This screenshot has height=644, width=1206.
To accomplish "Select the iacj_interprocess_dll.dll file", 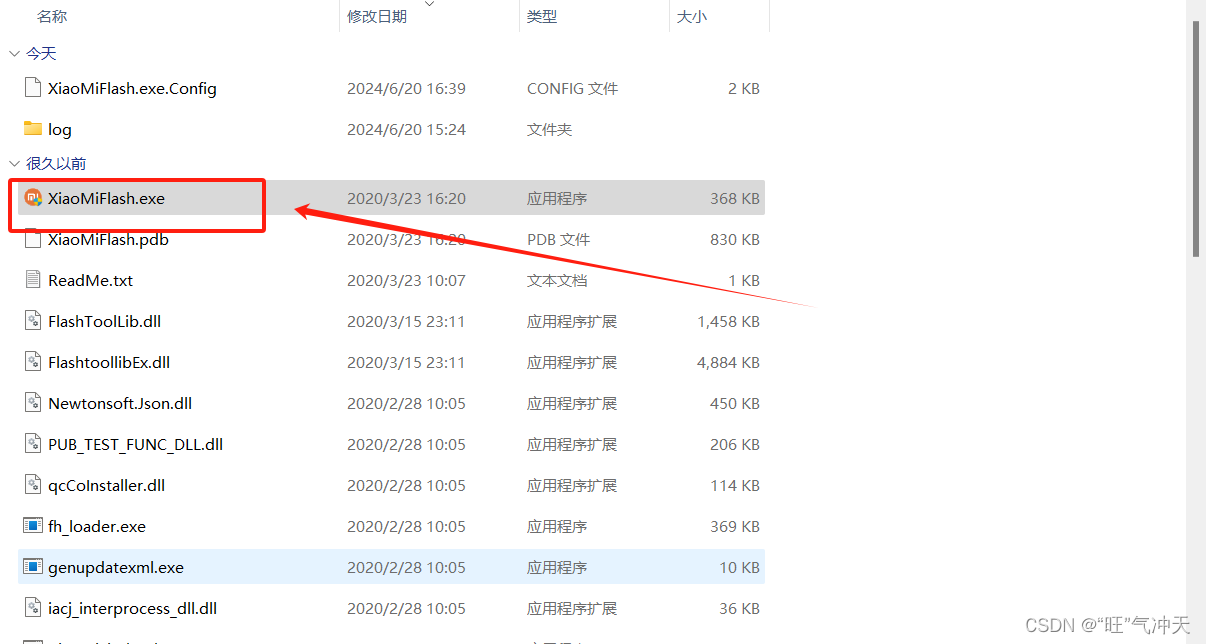I will point(132,608).
